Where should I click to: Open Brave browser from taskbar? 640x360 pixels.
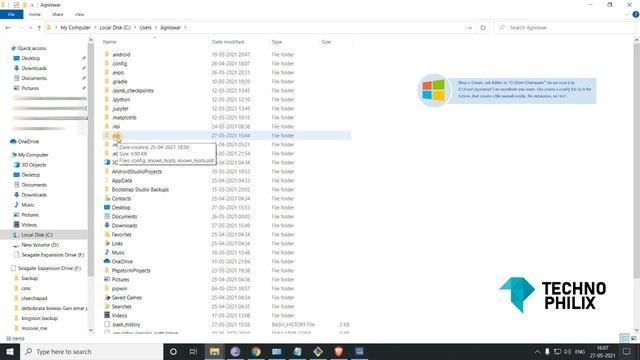point(338,351)
